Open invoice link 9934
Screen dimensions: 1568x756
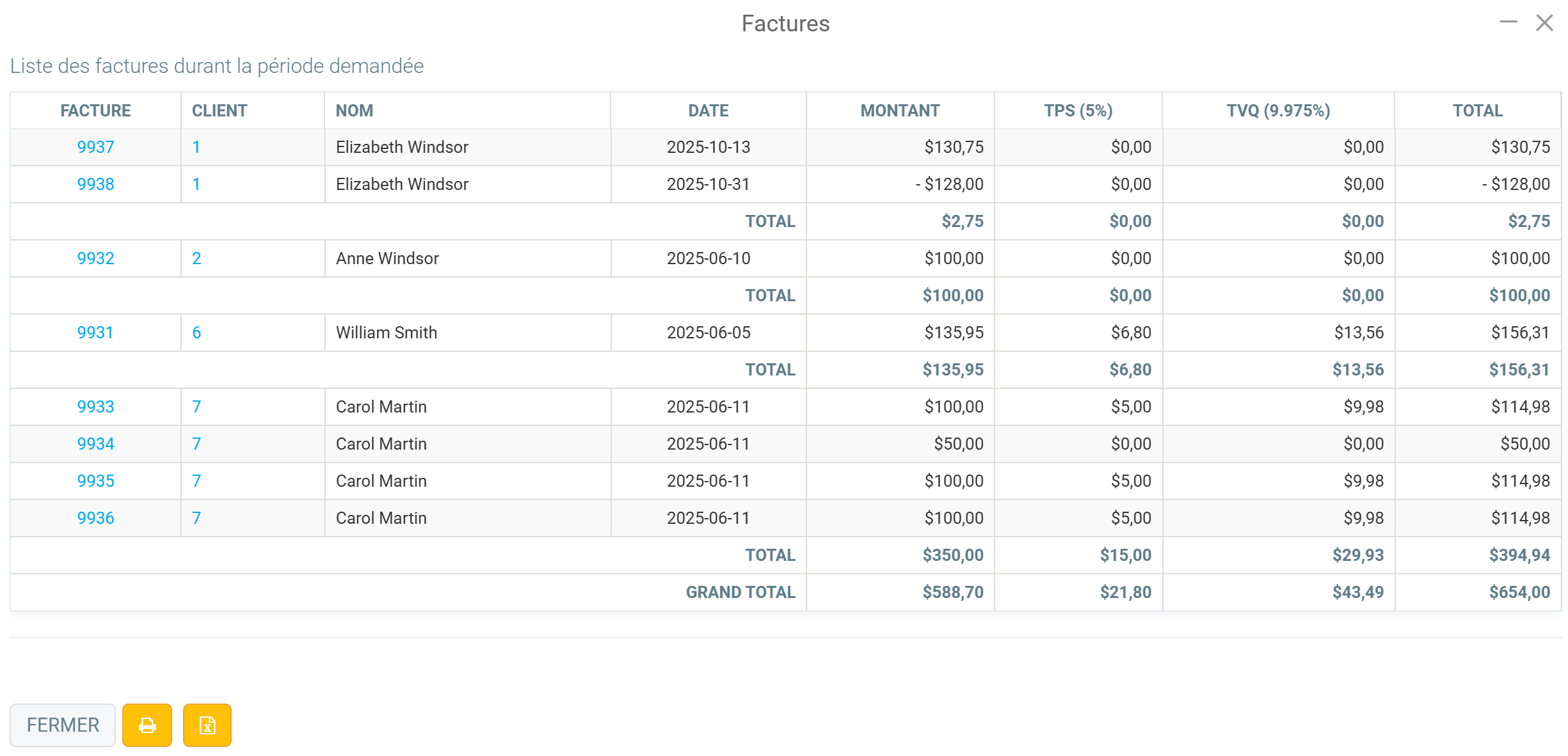click(95, 444)
